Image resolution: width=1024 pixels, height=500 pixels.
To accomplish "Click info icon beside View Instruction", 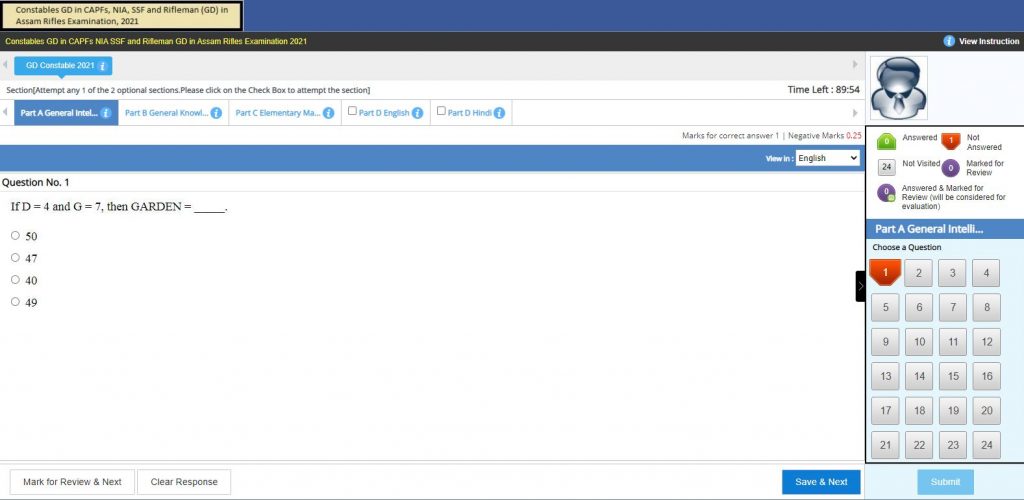I will coord(949,41).
